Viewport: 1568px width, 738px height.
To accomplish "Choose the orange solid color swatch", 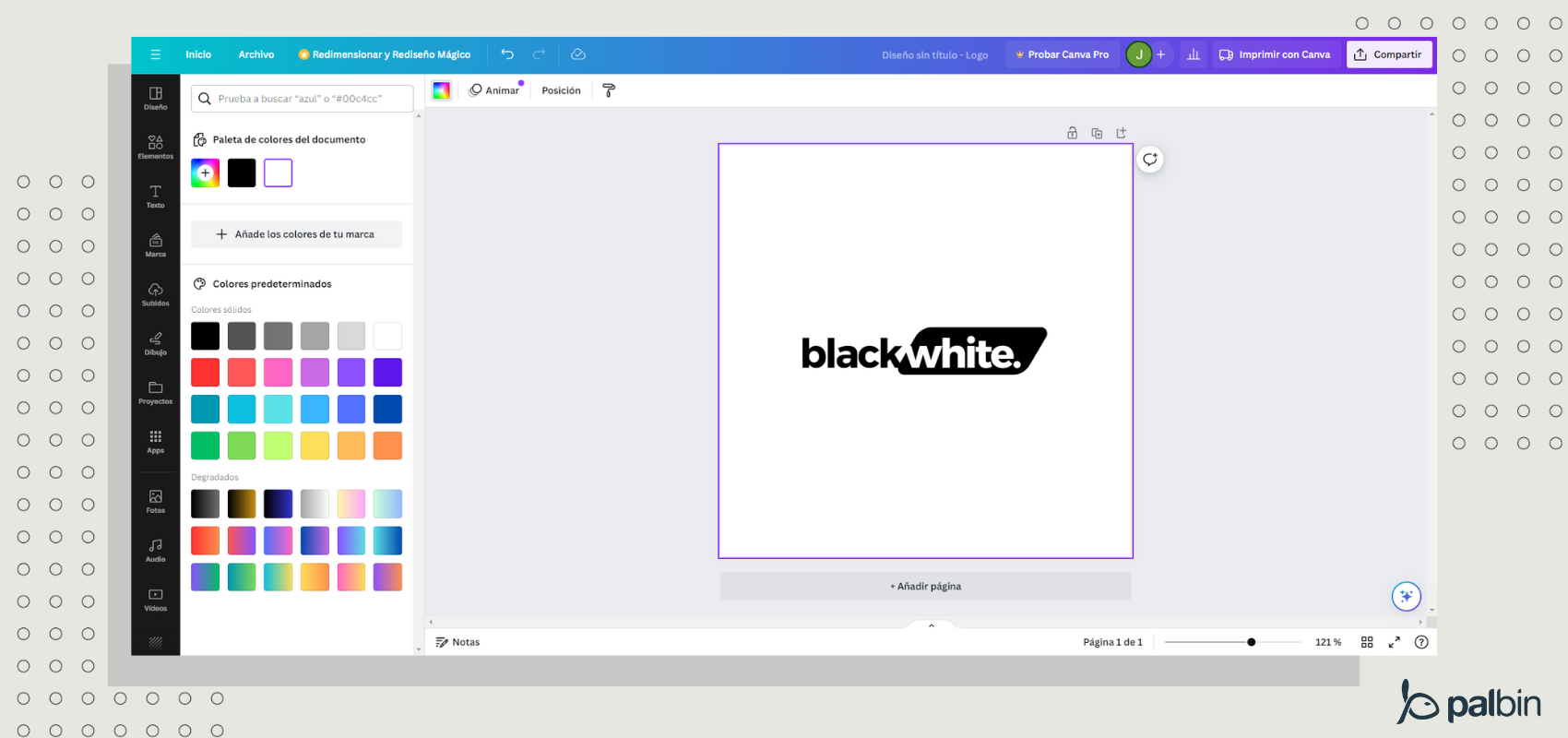I will [387, 446].
